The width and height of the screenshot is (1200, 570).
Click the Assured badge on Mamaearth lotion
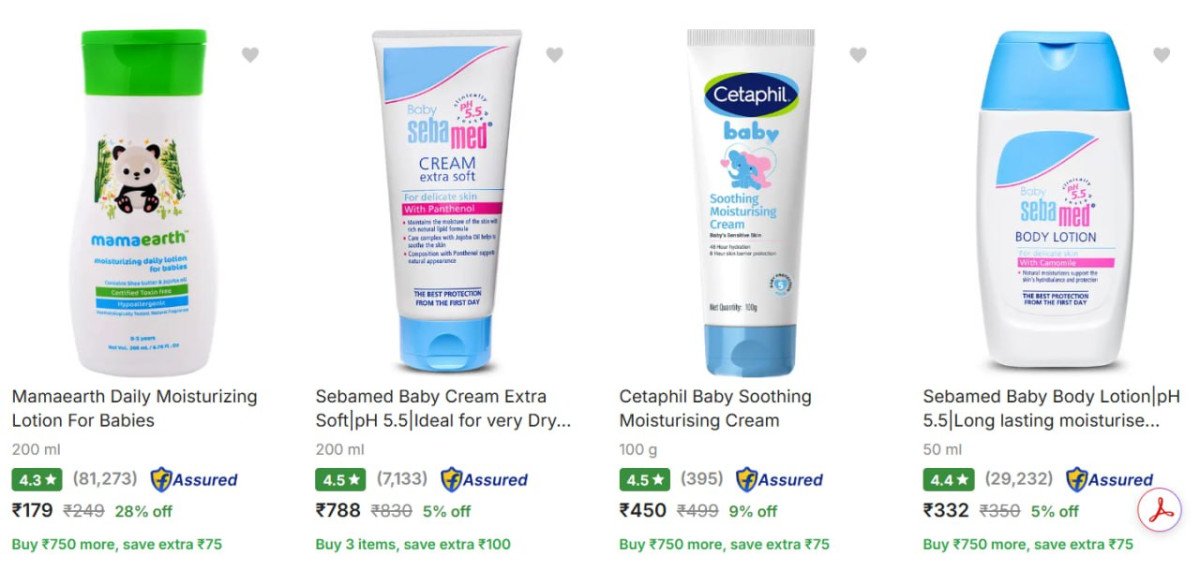[x=194, y=480]
